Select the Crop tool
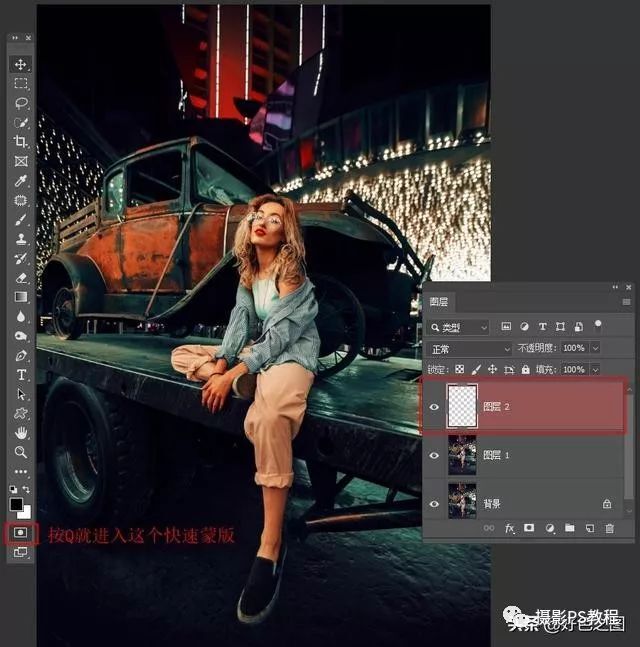Viewport: 640px width, 647px height. (x=21, y=142)
